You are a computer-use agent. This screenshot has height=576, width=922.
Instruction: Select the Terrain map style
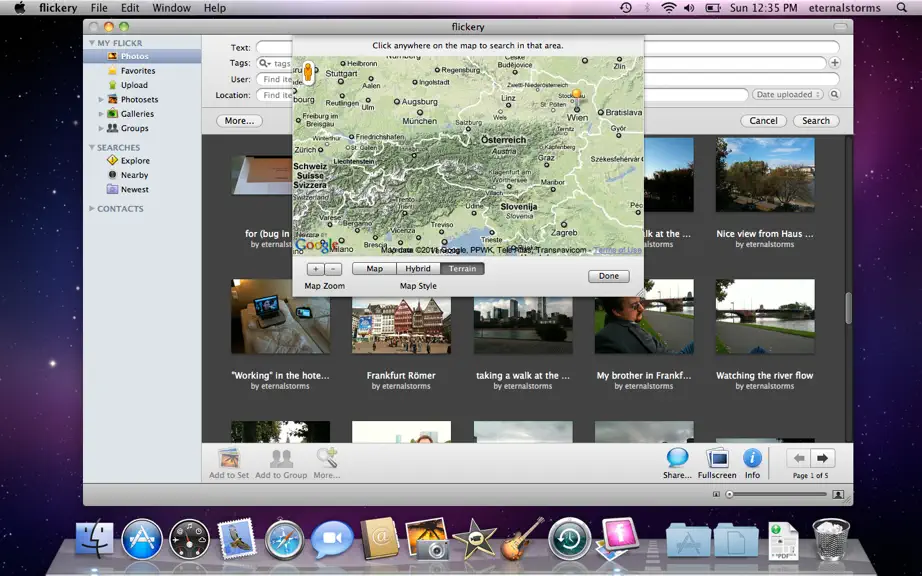click(462, 269)
